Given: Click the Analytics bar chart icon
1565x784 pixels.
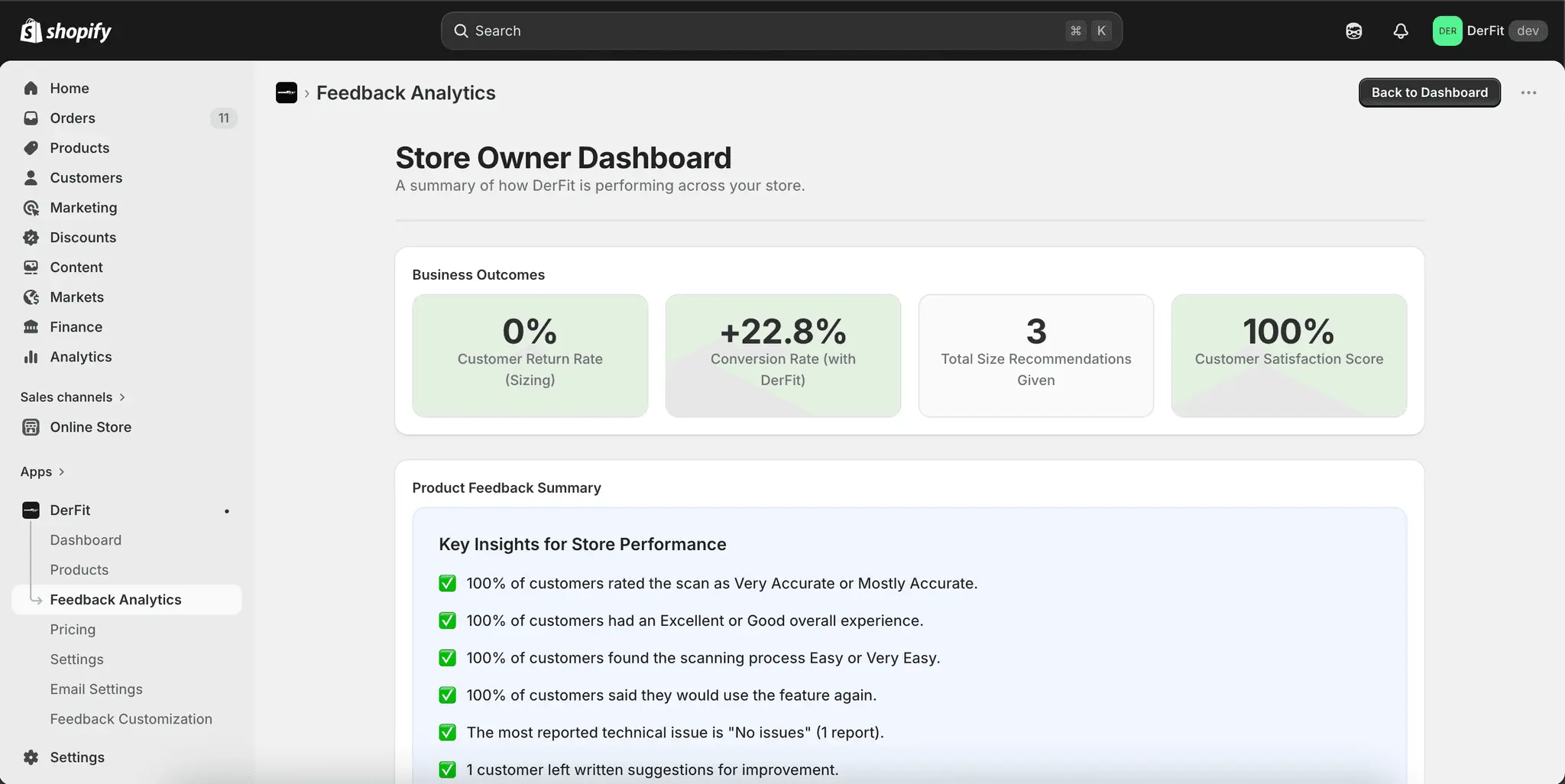Looking at the screenshot, I should click(31, 356).
